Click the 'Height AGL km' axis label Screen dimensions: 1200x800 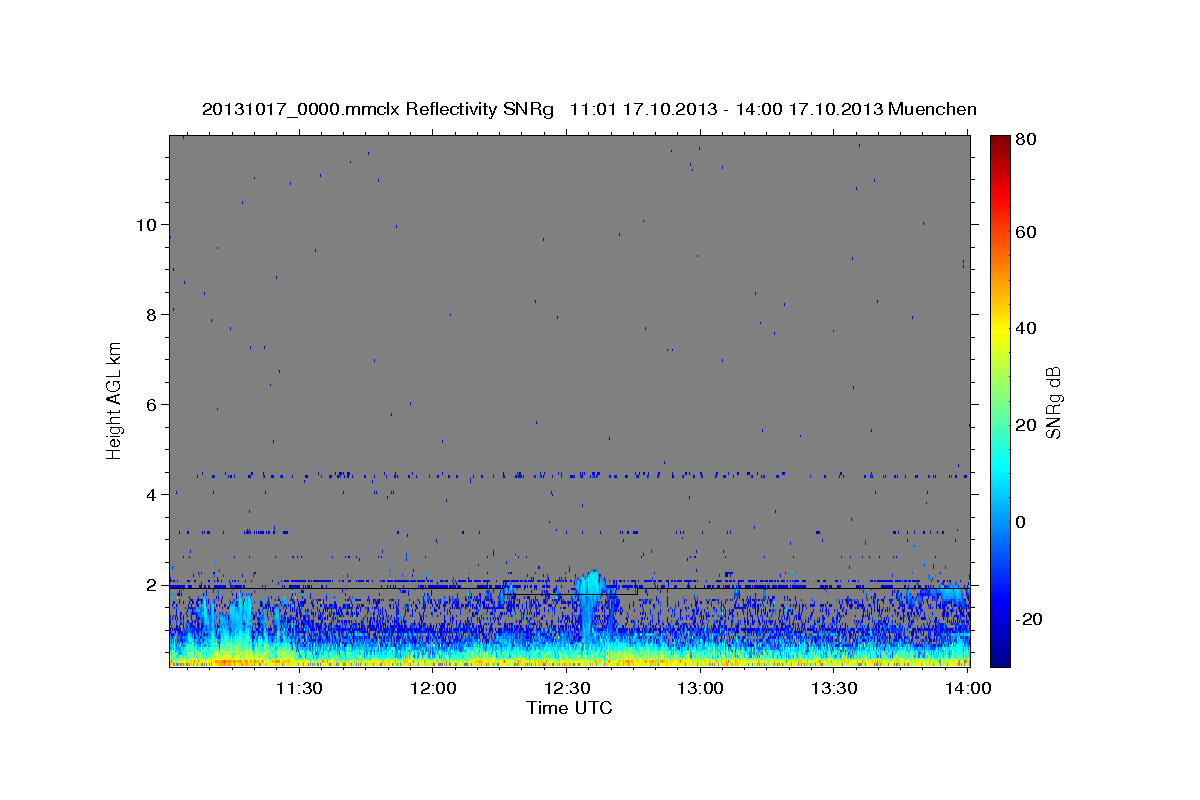pyautogui.click(x=114, y=400)
